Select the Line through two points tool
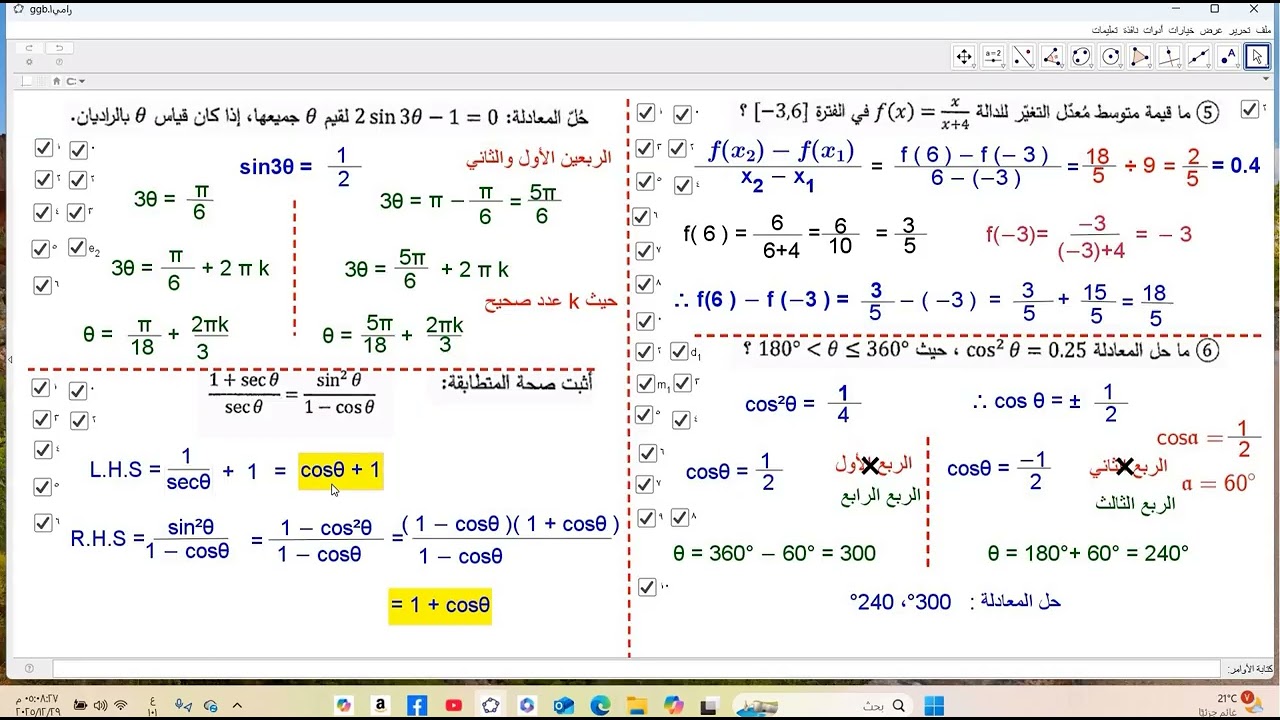Viewport: 1280px width, 720px height. tap(1198, 57)
